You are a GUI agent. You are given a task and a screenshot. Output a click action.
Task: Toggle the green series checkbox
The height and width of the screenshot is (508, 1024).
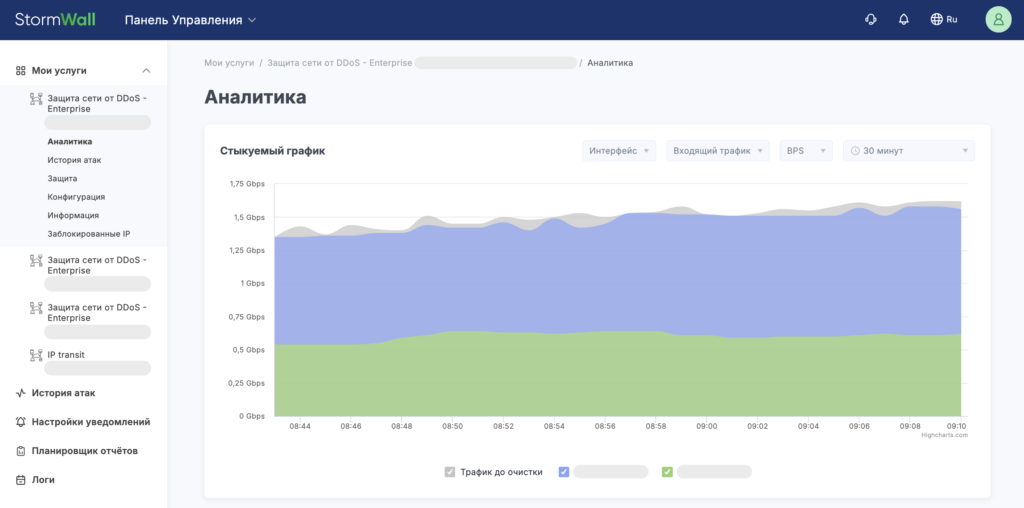point(667,472)
